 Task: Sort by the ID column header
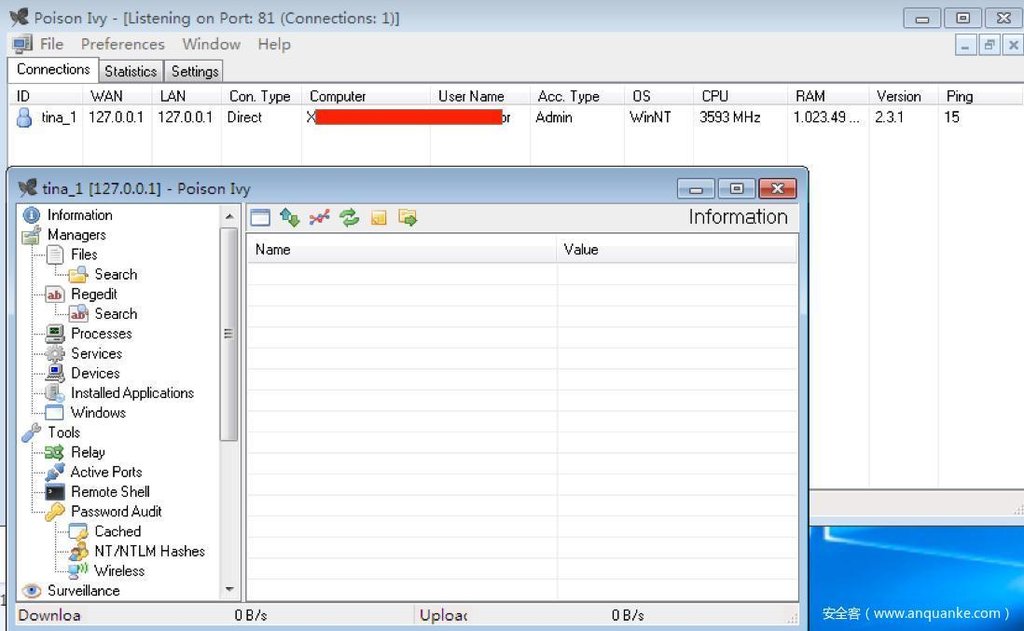click(x=46, y=96)
